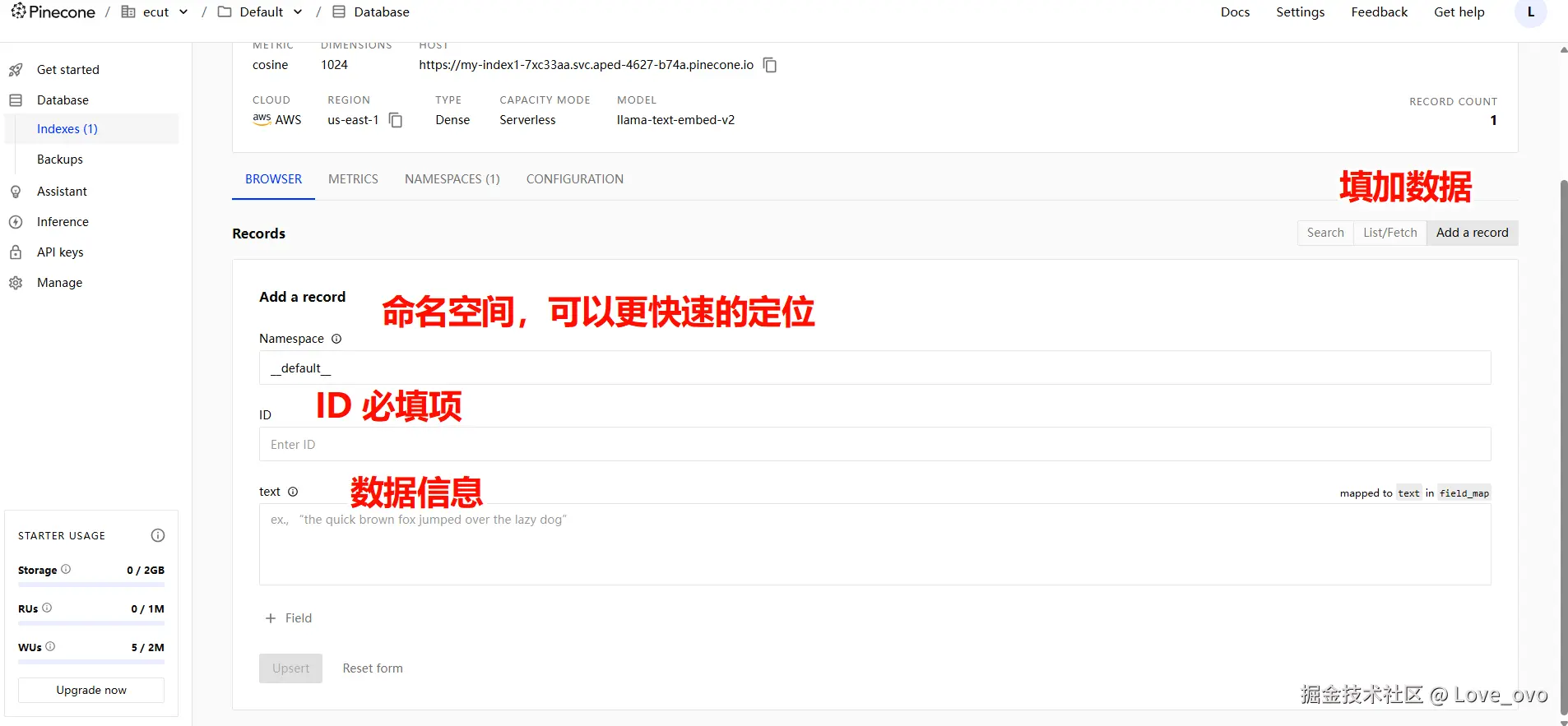Click the text field info icon

(x=293, y=492)
